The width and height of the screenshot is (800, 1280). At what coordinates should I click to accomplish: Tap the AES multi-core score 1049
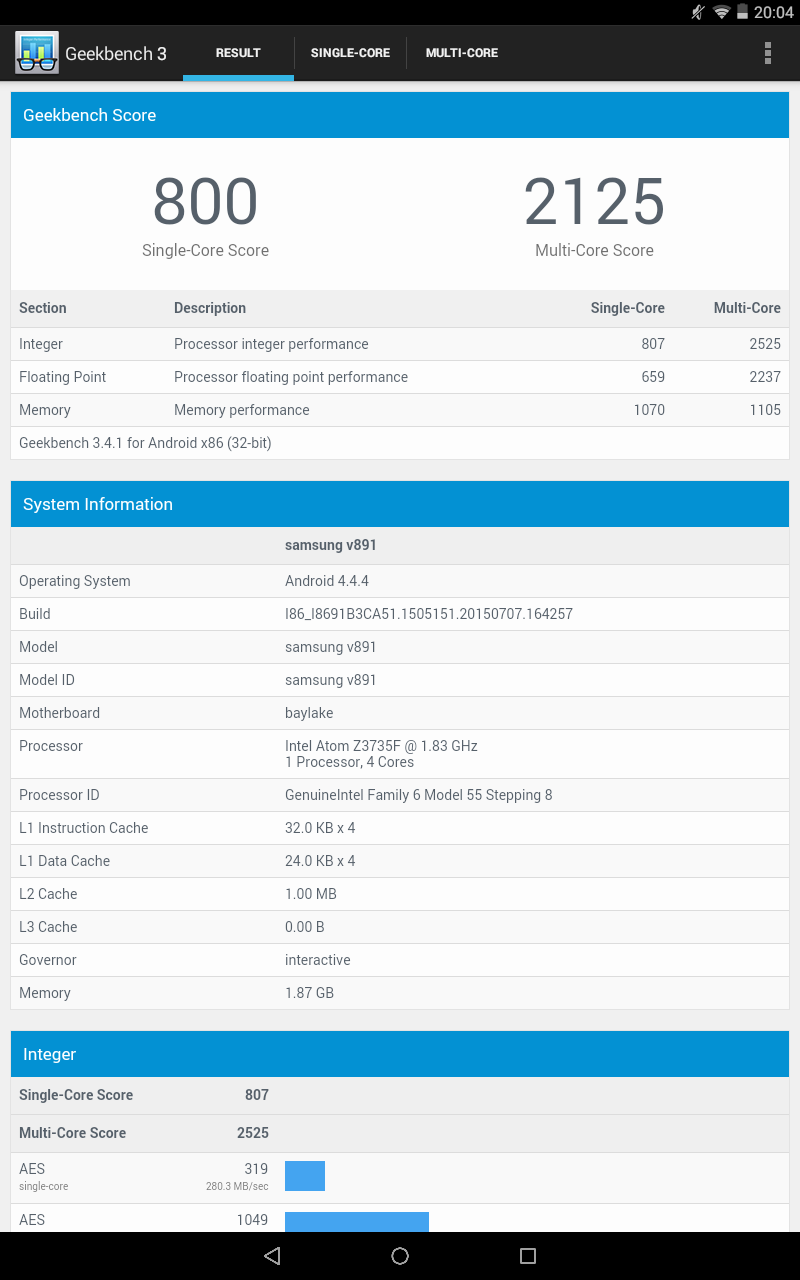click(x=253, y=1220)
